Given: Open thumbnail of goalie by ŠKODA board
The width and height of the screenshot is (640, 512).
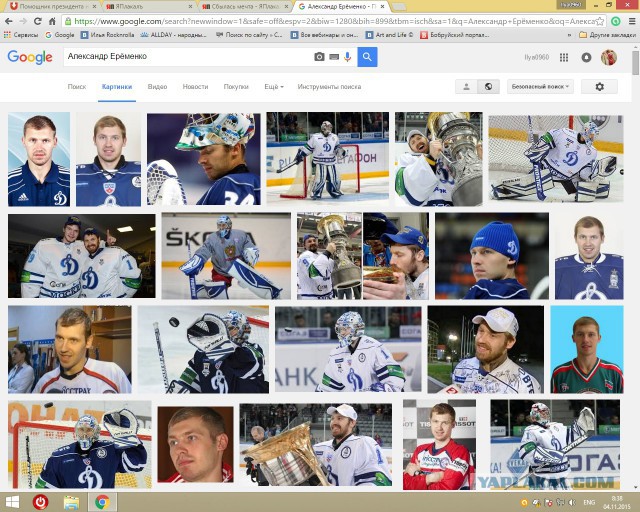Looking at the screenshot, I should click(226, 256).
